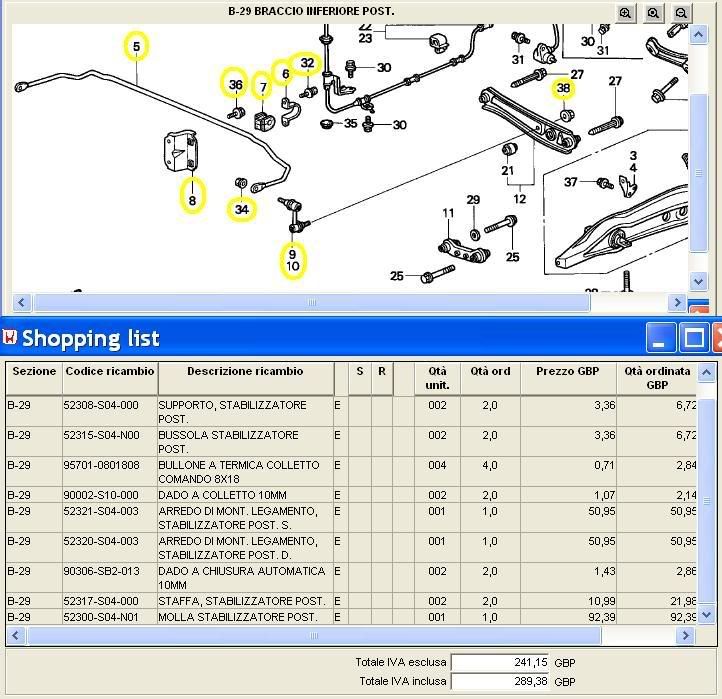Select part number 36 in diagram
Viewport: 722px width, 699px height.
[x=235, y=84]
